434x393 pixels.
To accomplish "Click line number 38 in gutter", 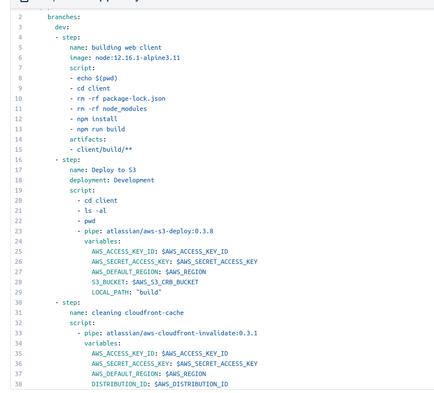I will (18, 384).
